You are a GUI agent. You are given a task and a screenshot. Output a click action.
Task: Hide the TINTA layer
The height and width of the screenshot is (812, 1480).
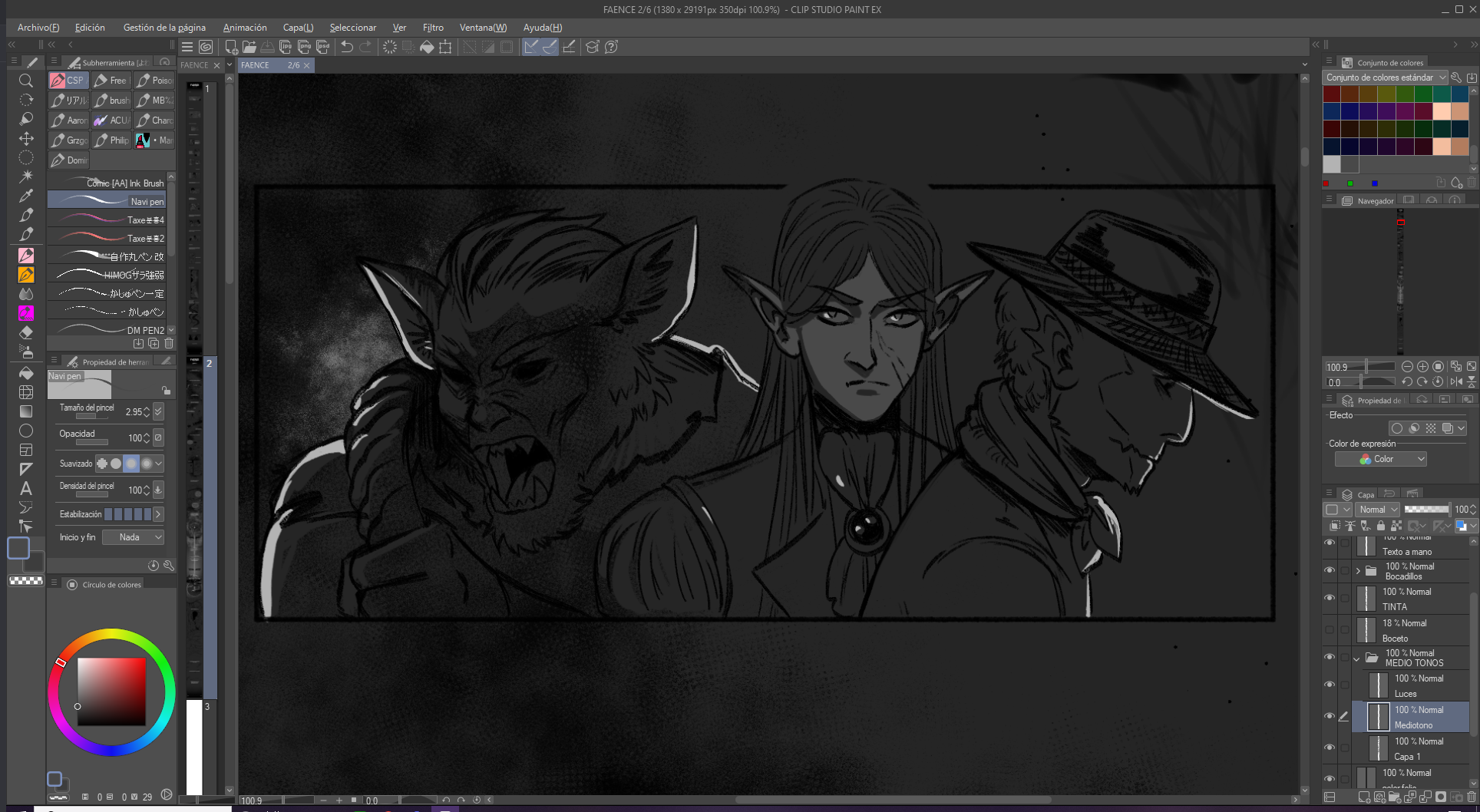[1330, 598]
